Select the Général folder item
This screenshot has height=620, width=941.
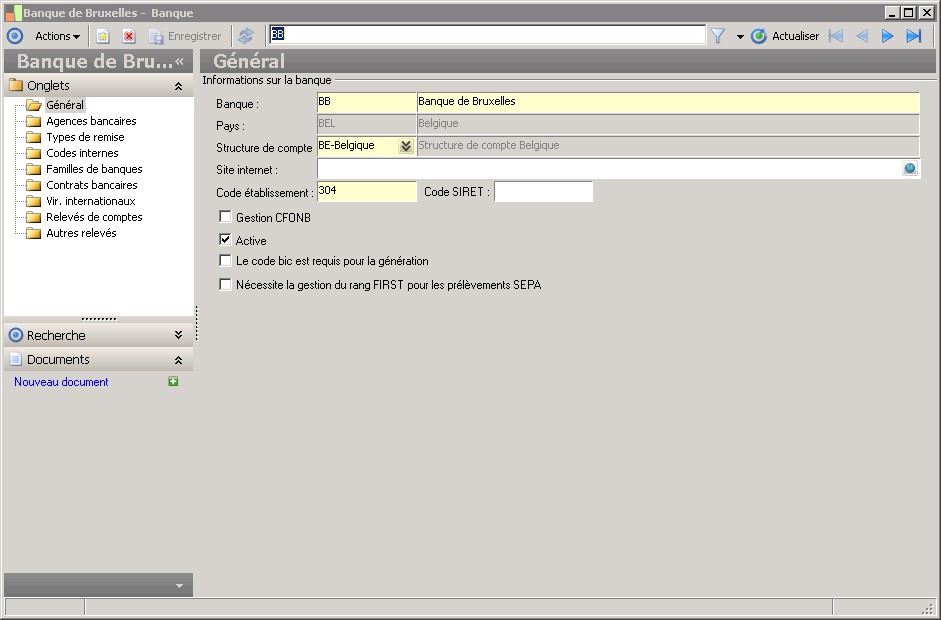[65, 104]
